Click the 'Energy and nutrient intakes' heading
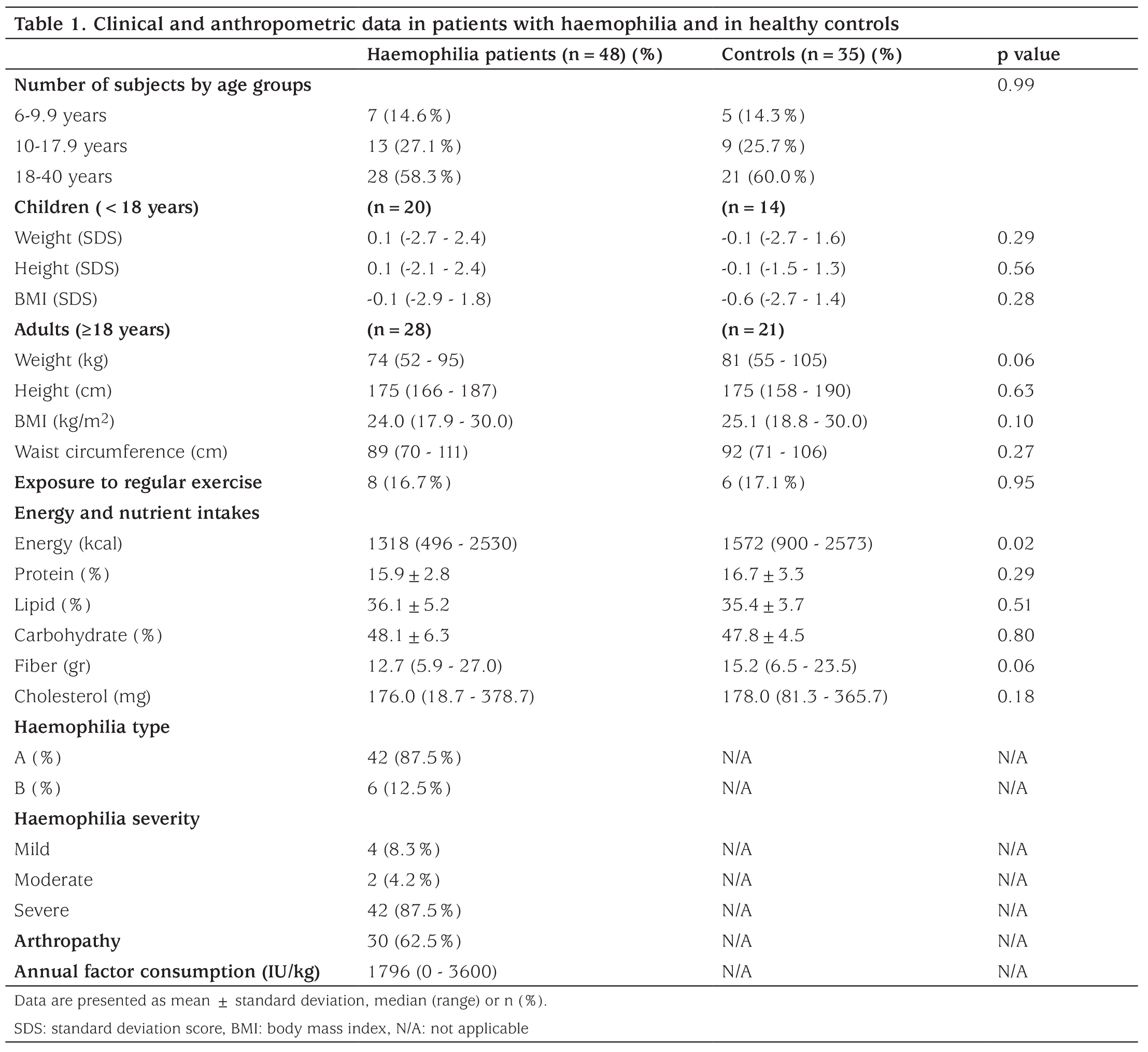Viewport: 1148px width, 1052px height. 137,514
